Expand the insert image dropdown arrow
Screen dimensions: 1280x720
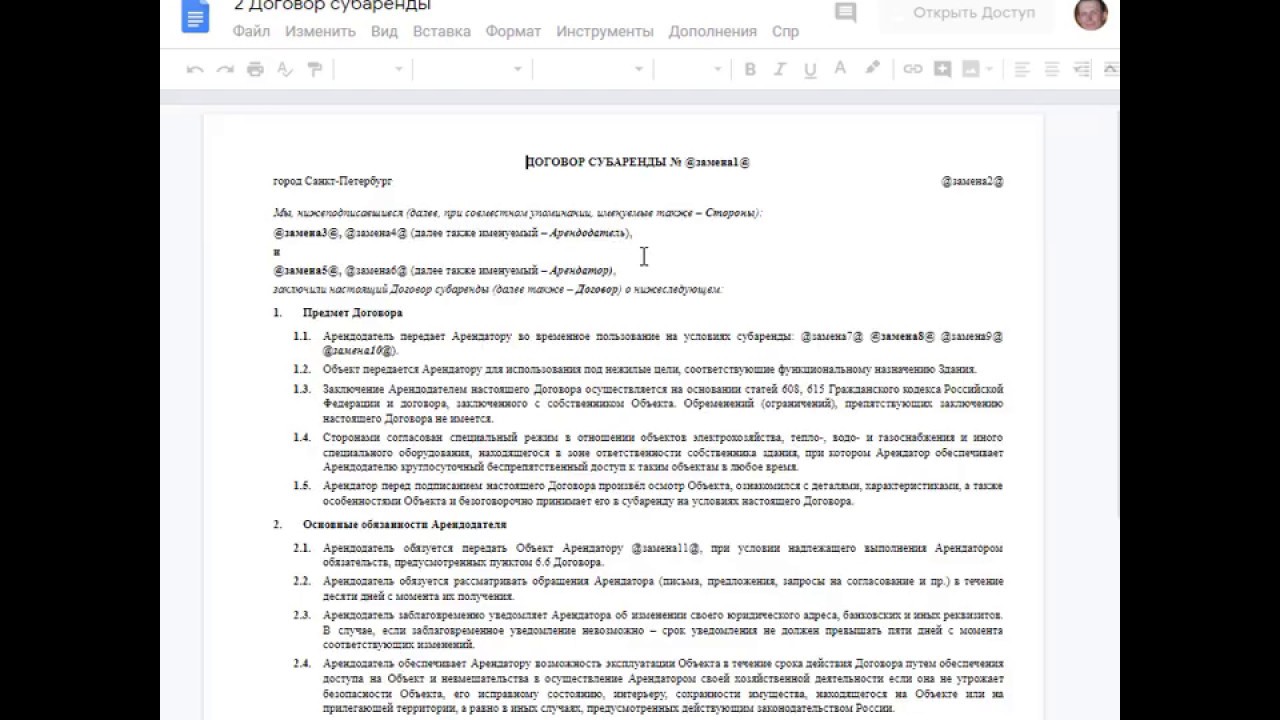tap(989, 69)
